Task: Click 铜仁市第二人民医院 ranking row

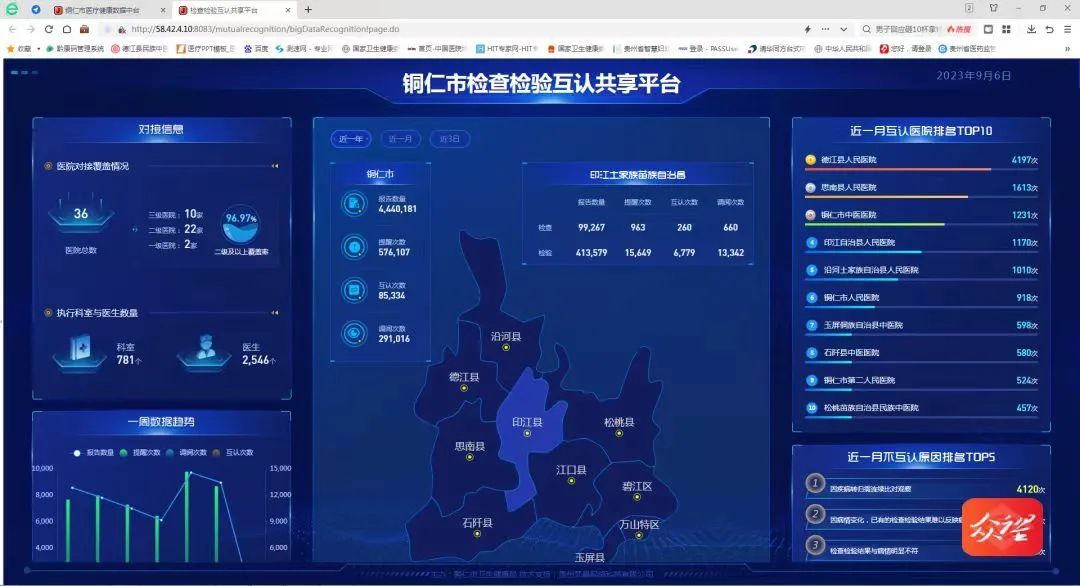Action: click(922, 381)
